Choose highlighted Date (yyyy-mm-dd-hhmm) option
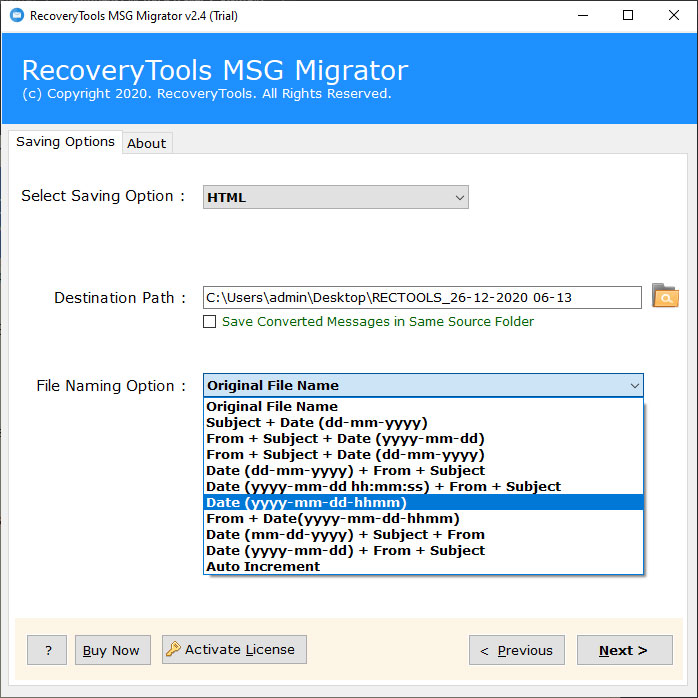Image resolution: width=698 pixels, height=698 pixels. click(x=423, y=503)
